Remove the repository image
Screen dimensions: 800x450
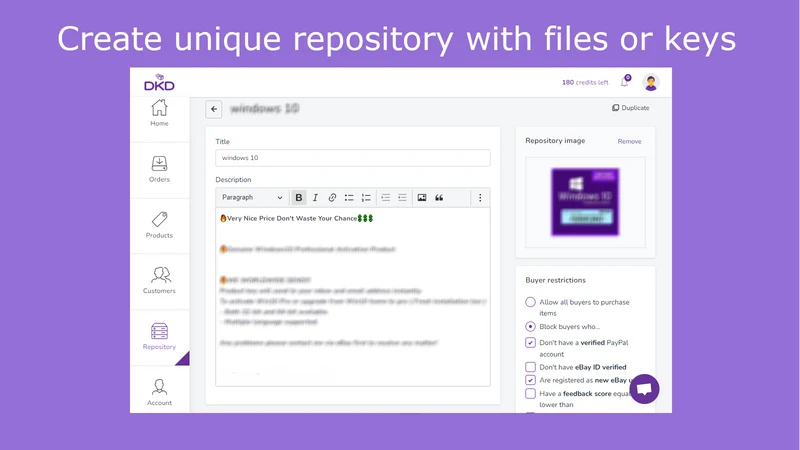(629, 141)
